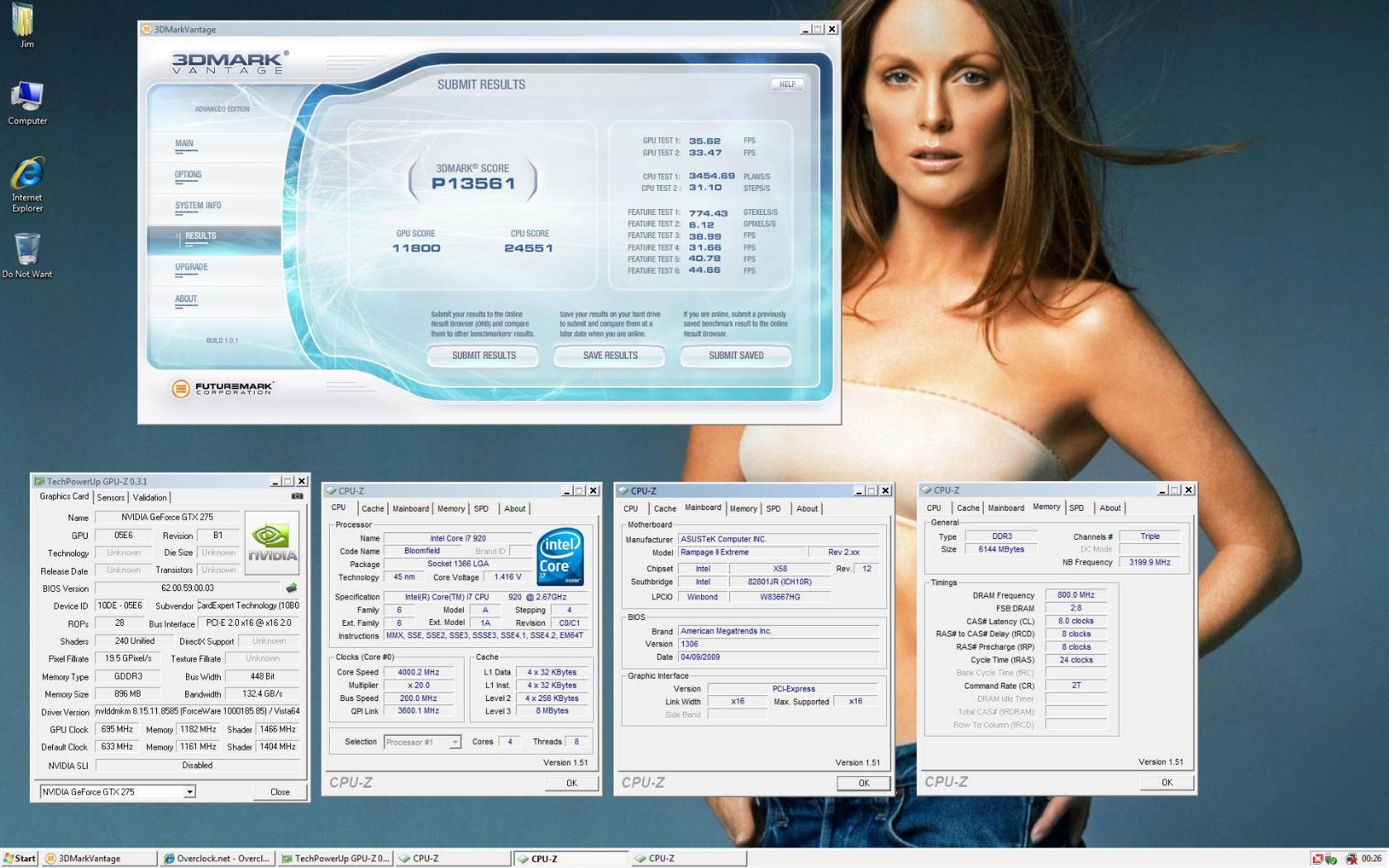Click the GPU name field GeForce GTX 275

[167, 517]
